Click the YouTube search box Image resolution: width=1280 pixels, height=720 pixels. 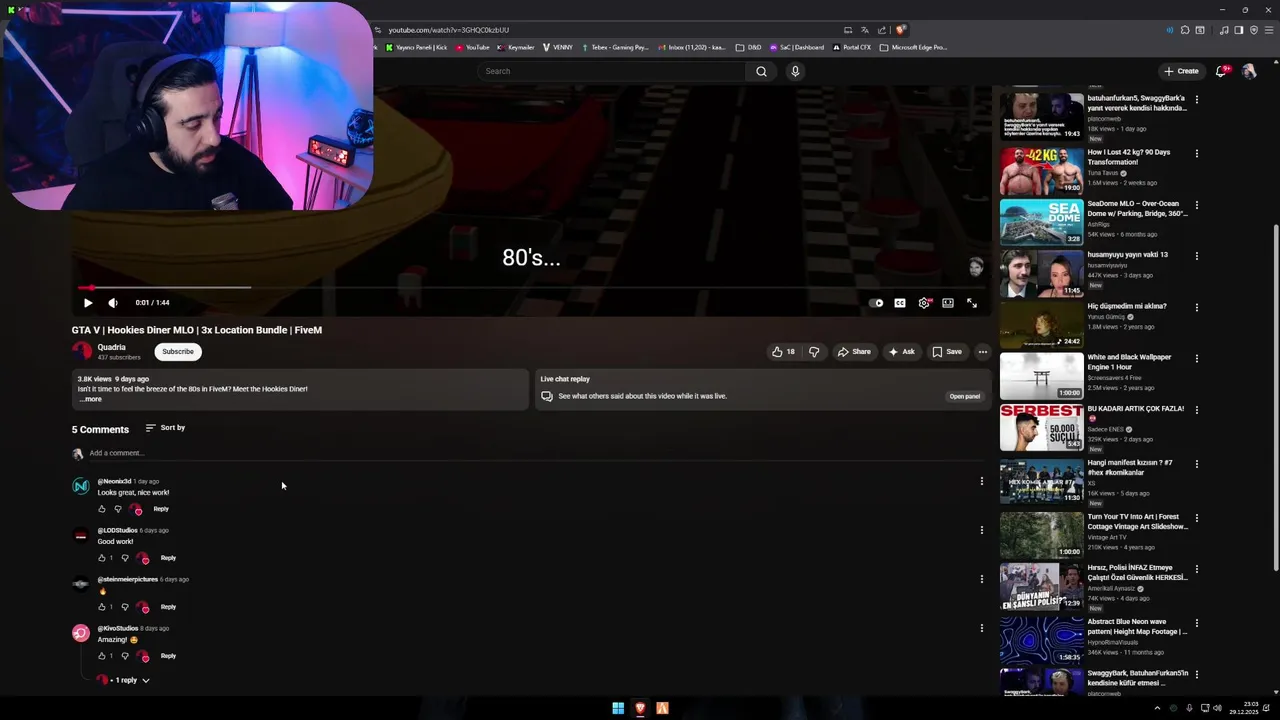tap(611, 71)
